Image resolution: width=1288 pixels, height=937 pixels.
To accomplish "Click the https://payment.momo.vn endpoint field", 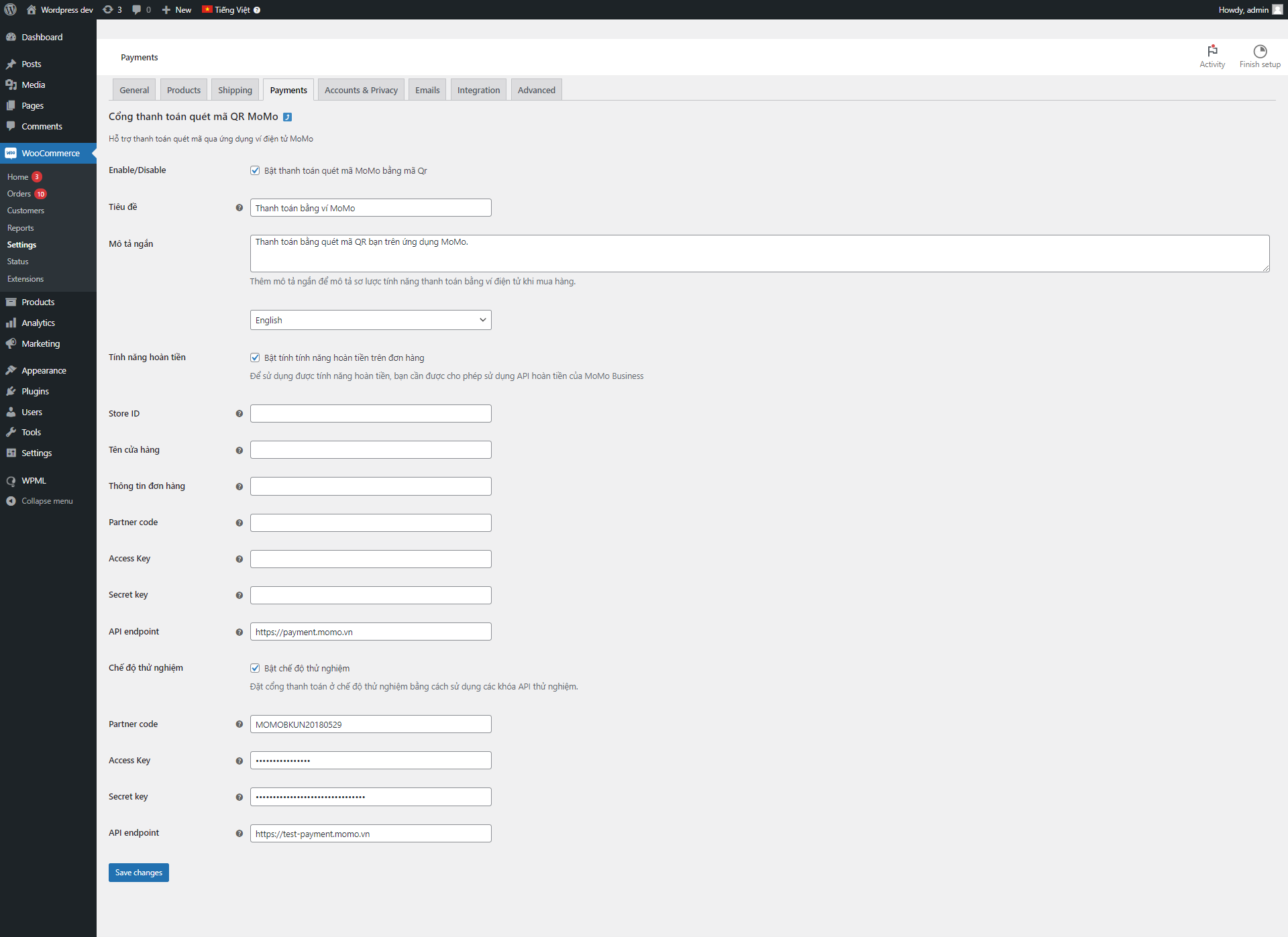I will point(370,632).
